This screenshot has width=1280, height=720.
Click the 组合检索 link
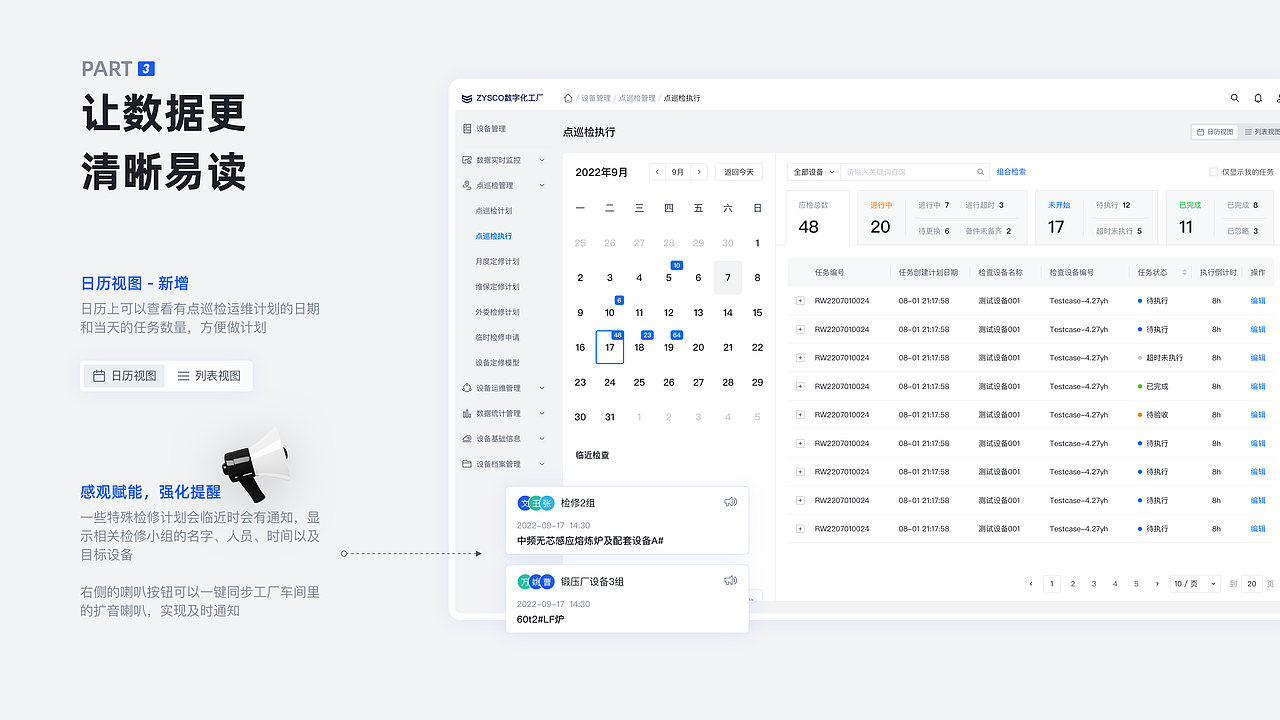[x=1011, y=172]
